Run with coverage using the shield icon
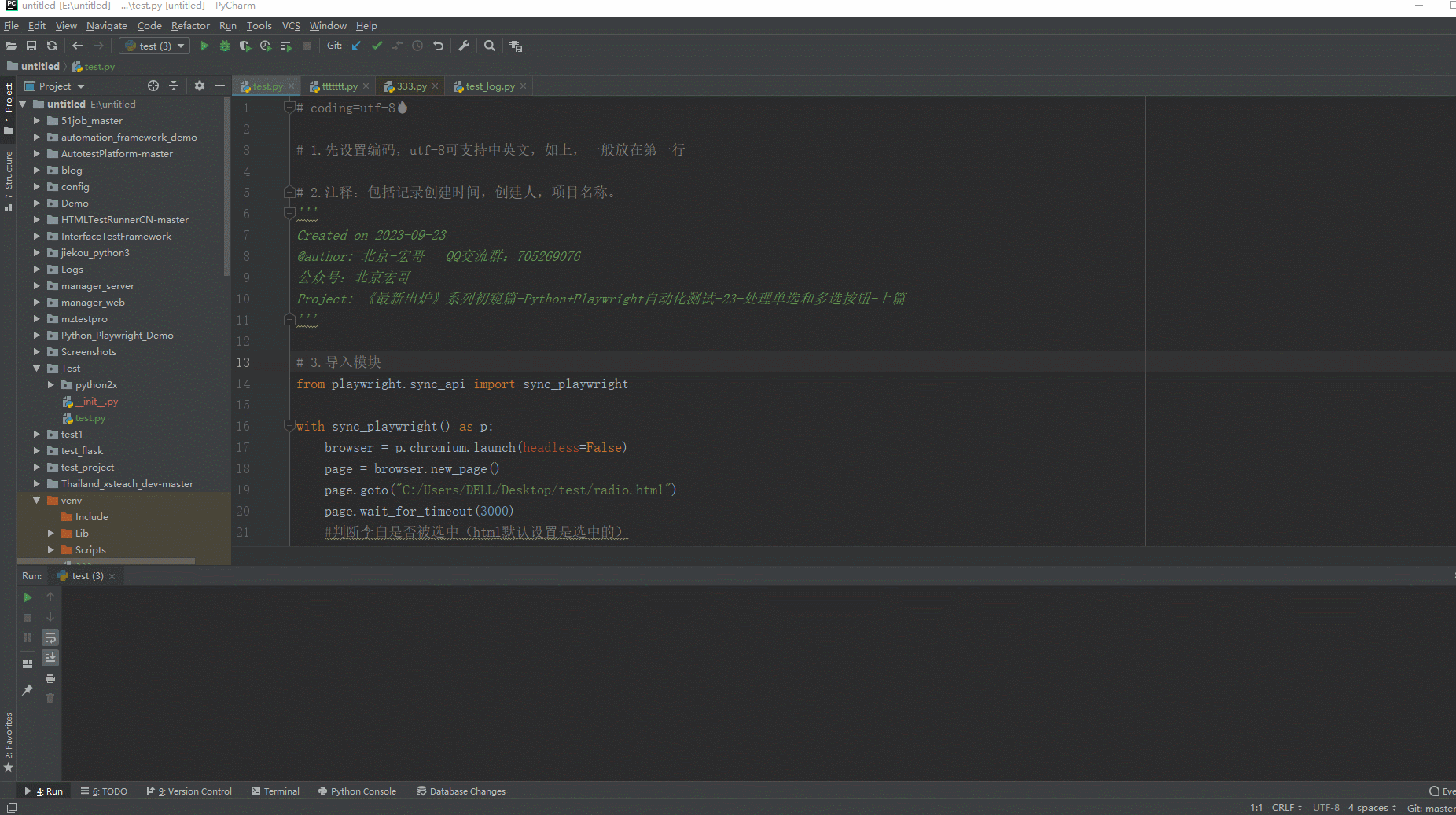Screen dimensions: 1456x815 click(245, 46)
